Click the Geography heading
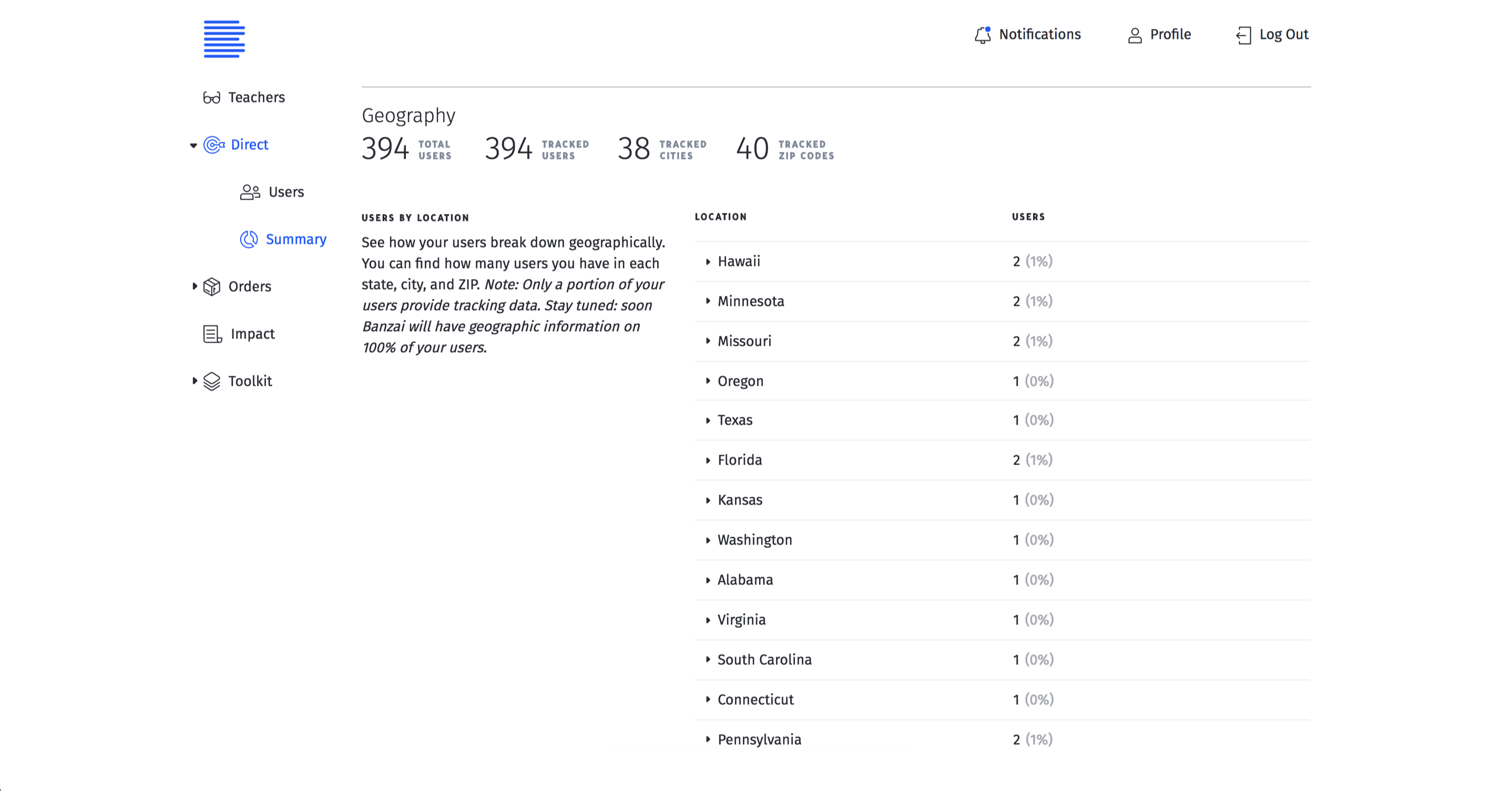Viewport: 1512px width, 791px height. tap(408, 116)
